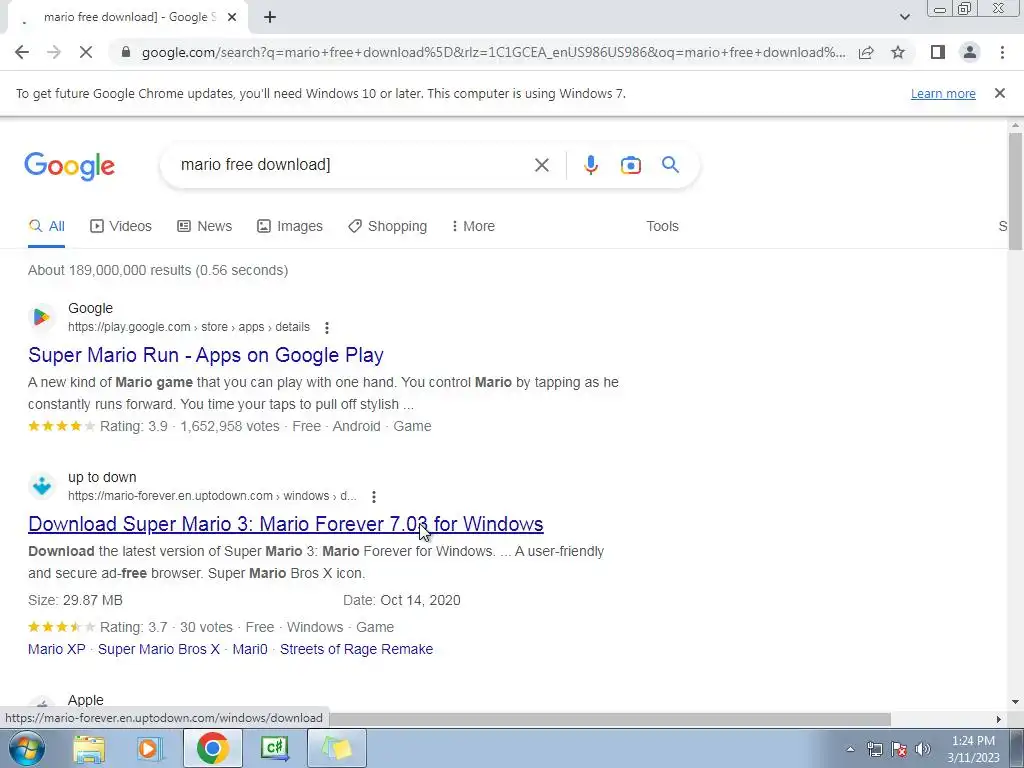
Task: Open Windows Explorer from the taskbar
Action: [89, 748]
